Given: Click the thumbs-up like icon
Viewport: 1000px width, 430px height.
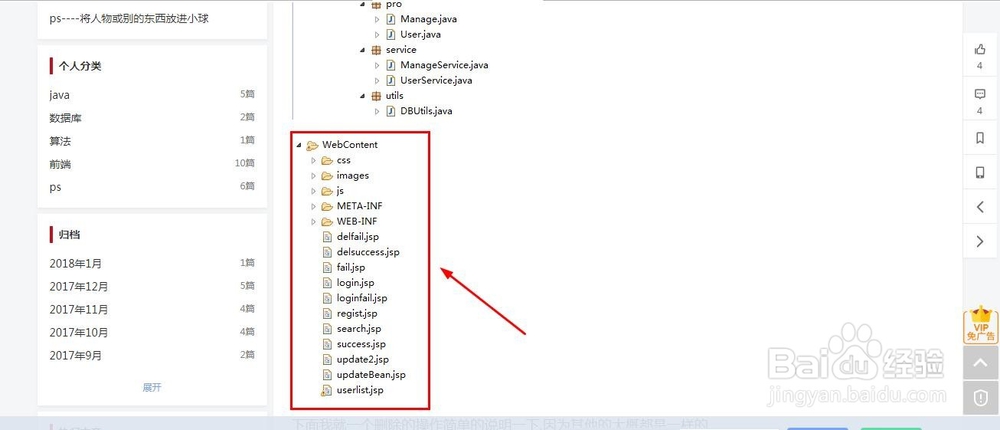Looking at the screenshot, I should 980,49.
